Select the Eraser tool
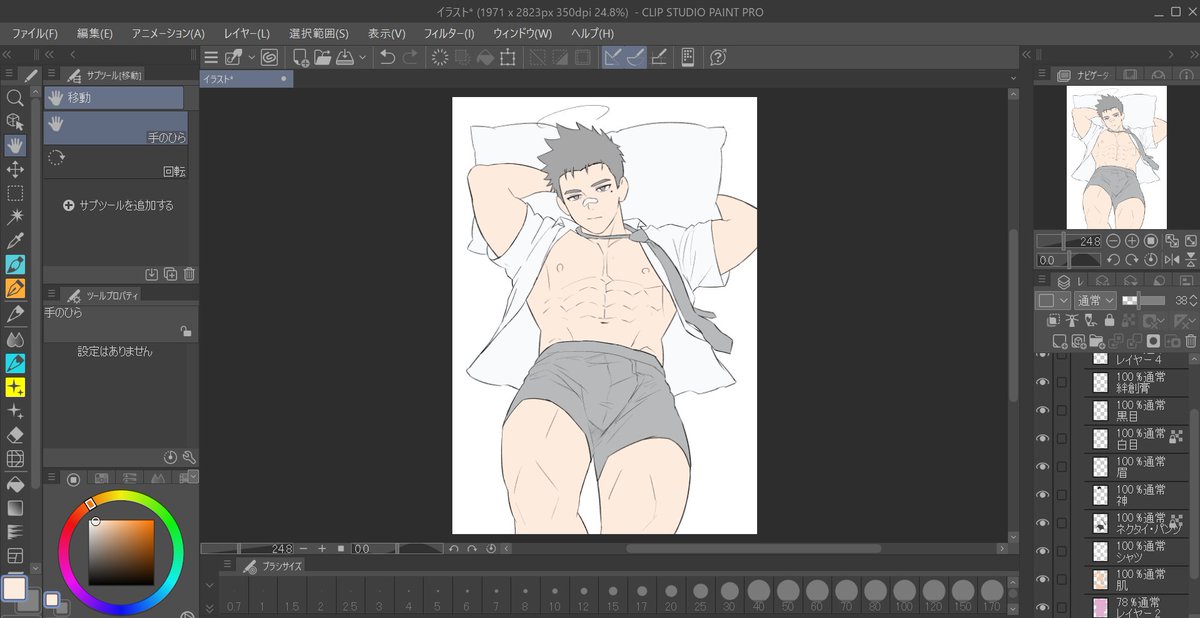 pos(15,435)
